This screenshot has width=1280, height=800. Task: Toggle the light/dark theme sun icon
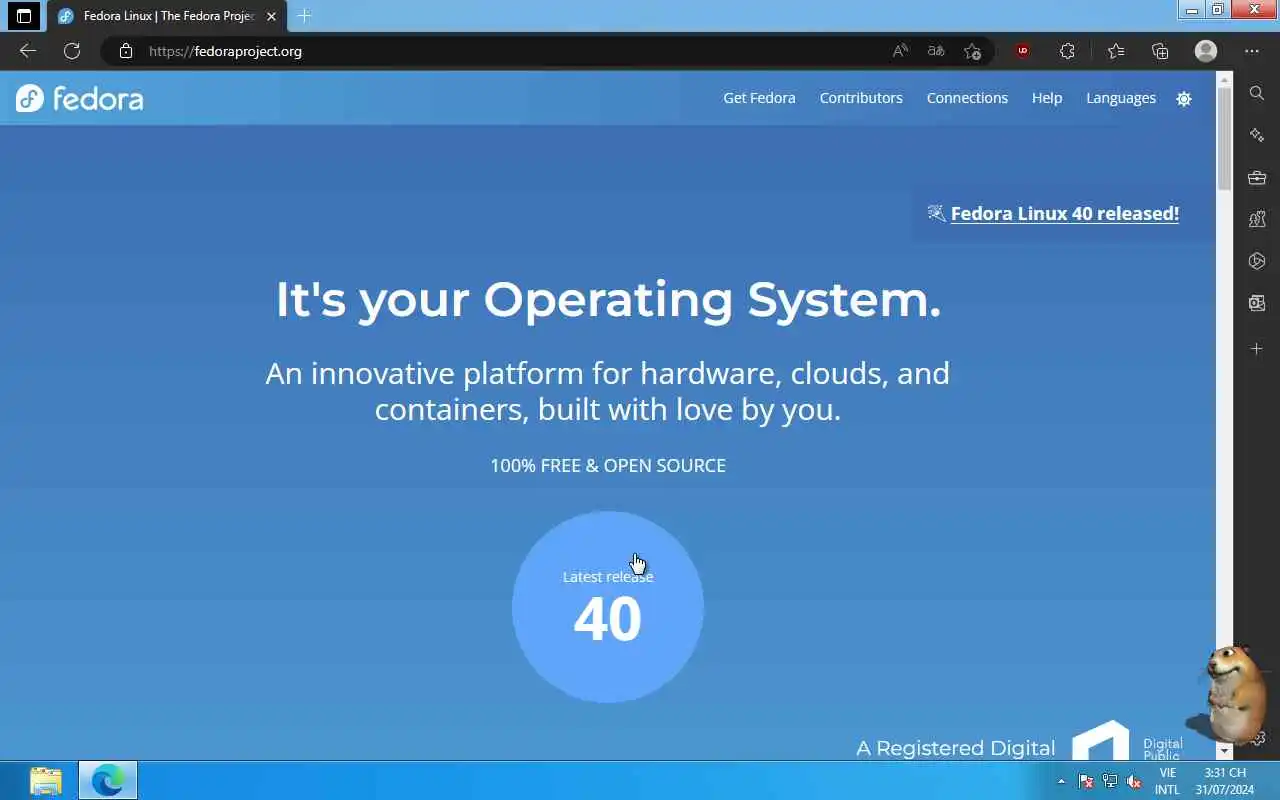pyautogui.click(x=1184, y=99)
